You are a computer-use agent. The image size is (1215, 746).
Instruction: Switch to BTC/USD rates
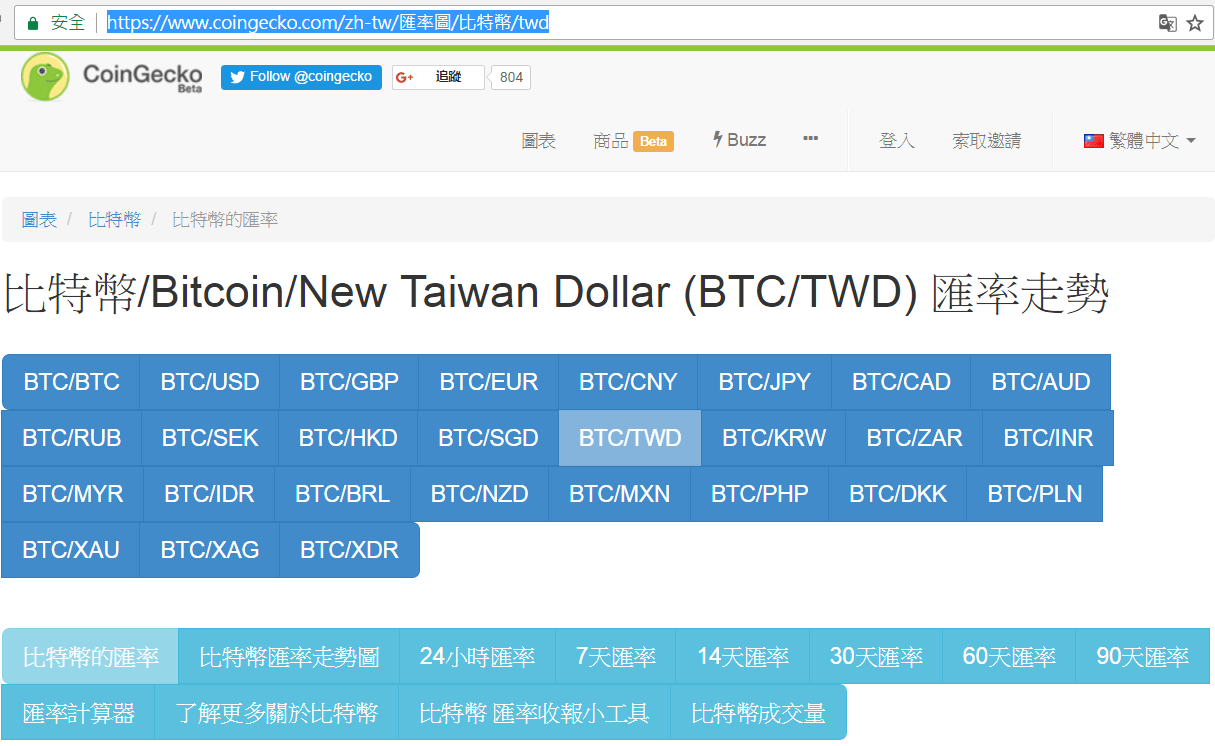(x=209, y=381)
